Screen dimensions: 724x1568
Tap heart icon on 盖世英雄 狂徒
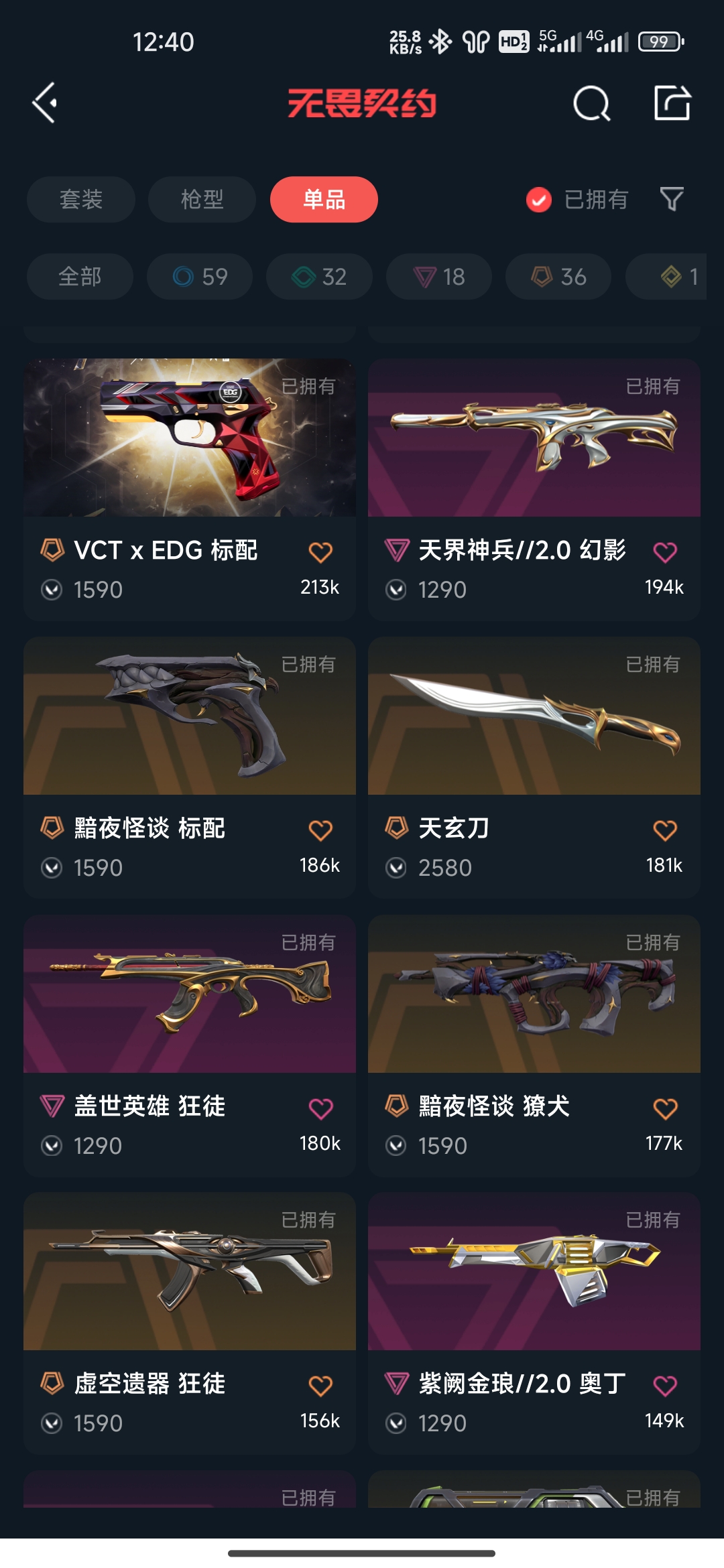pos(320,1108)
